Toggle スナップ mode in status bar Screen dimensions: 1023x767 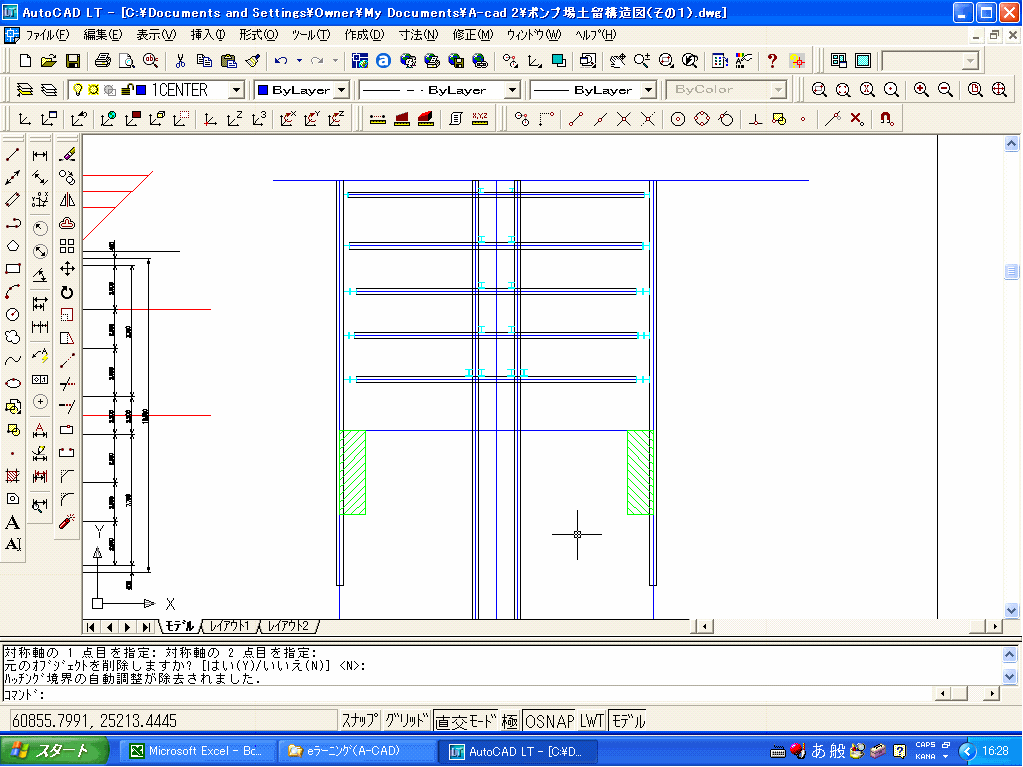click(x=359, y=721)
